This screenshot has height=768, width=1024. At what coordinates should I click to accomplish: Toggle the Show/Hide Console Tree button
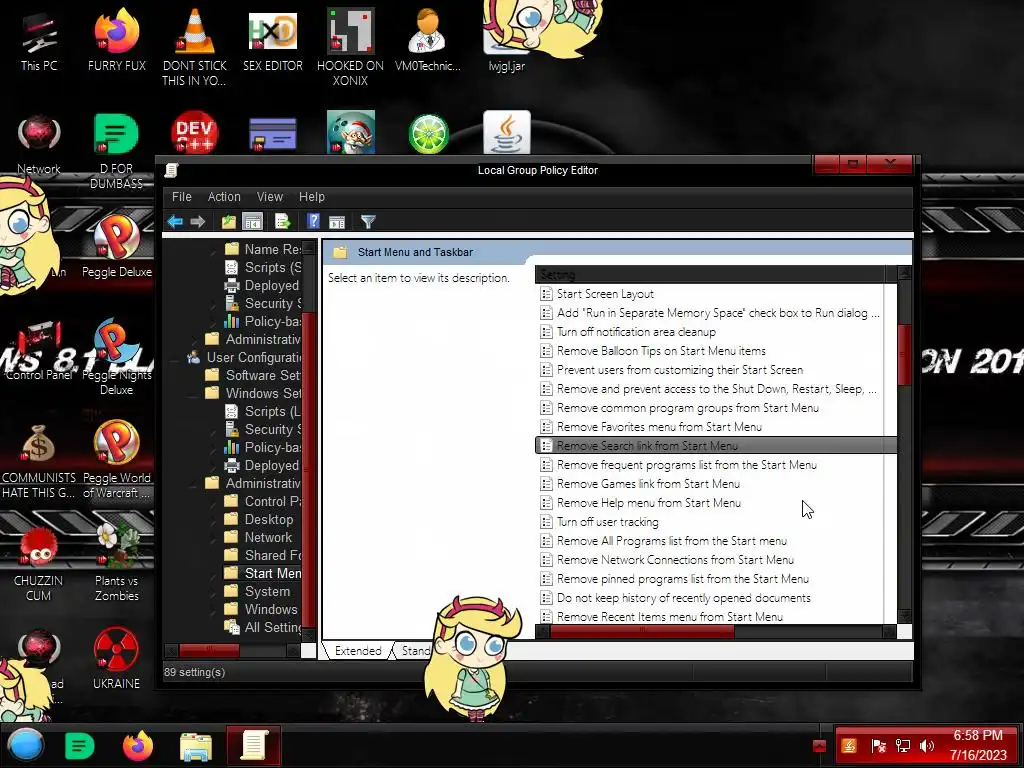(x=252, y=222)
